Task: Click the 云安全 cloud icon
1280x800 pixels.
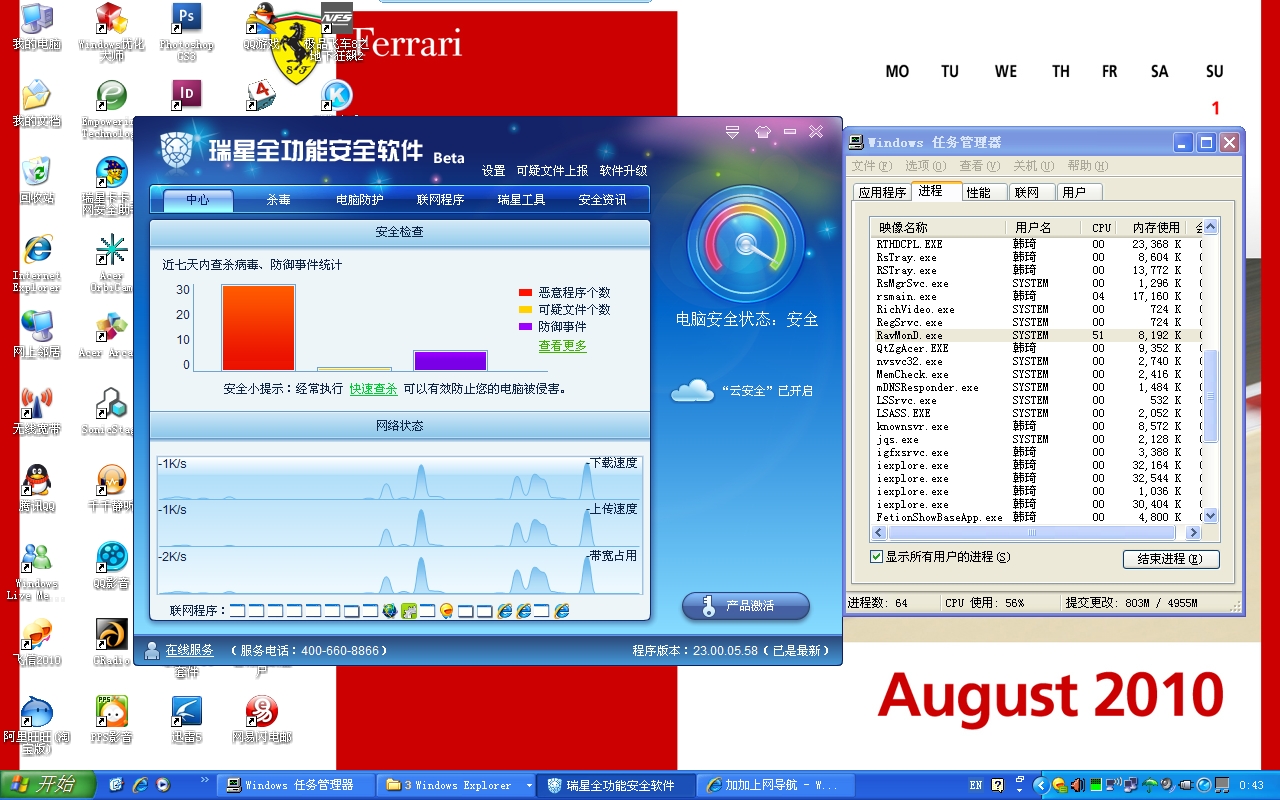Action: pyautogui.click(x=692, y=390)
